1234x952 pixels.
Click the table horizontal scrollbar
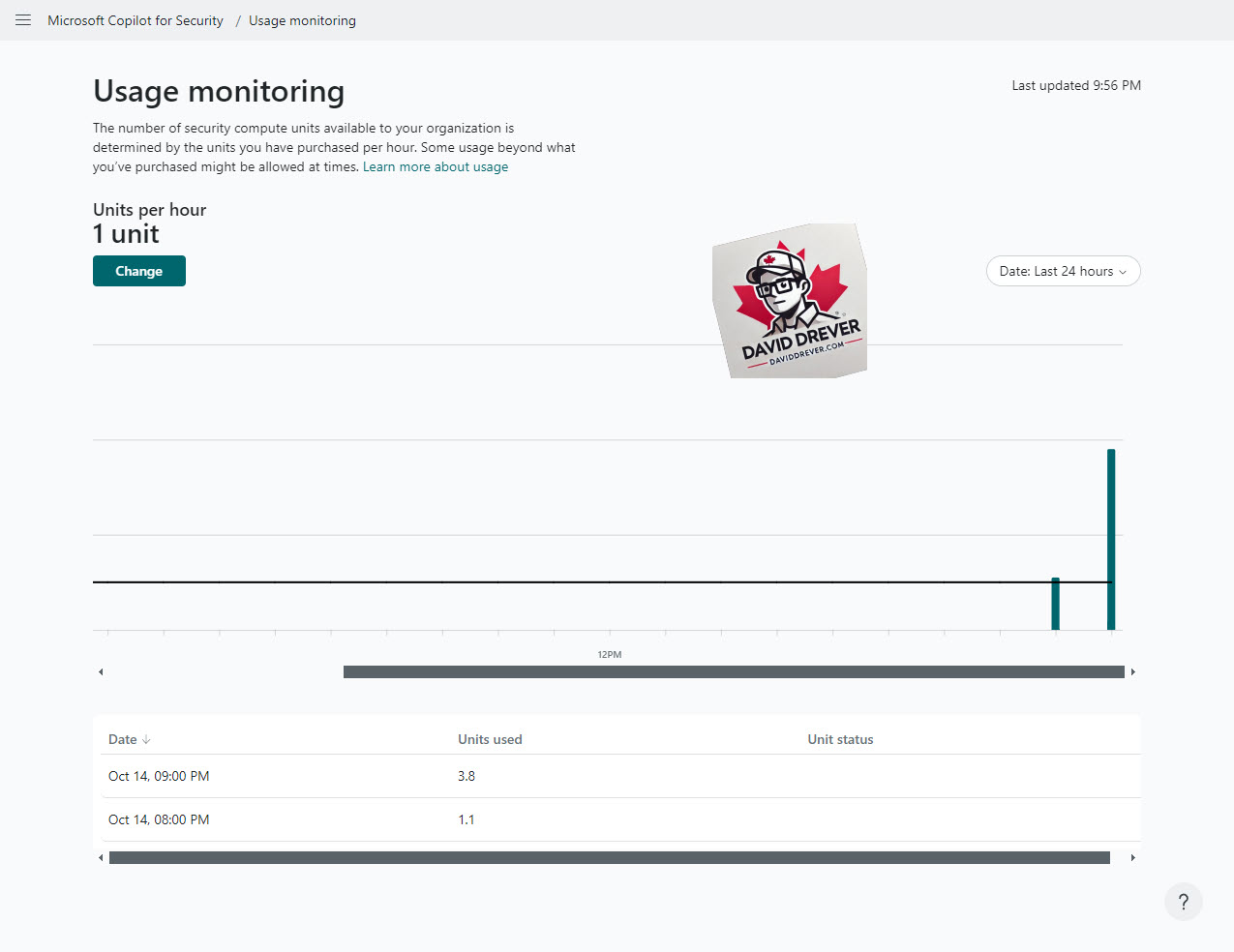pyautogui.click(x=610, y=857)
